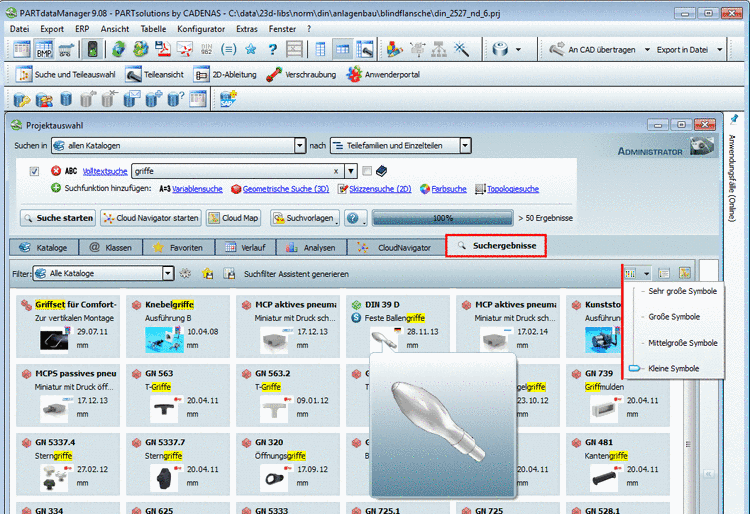Click the blue question mark help icon
The width and height of the screenshot is (750, 514).
pos(272,49)
